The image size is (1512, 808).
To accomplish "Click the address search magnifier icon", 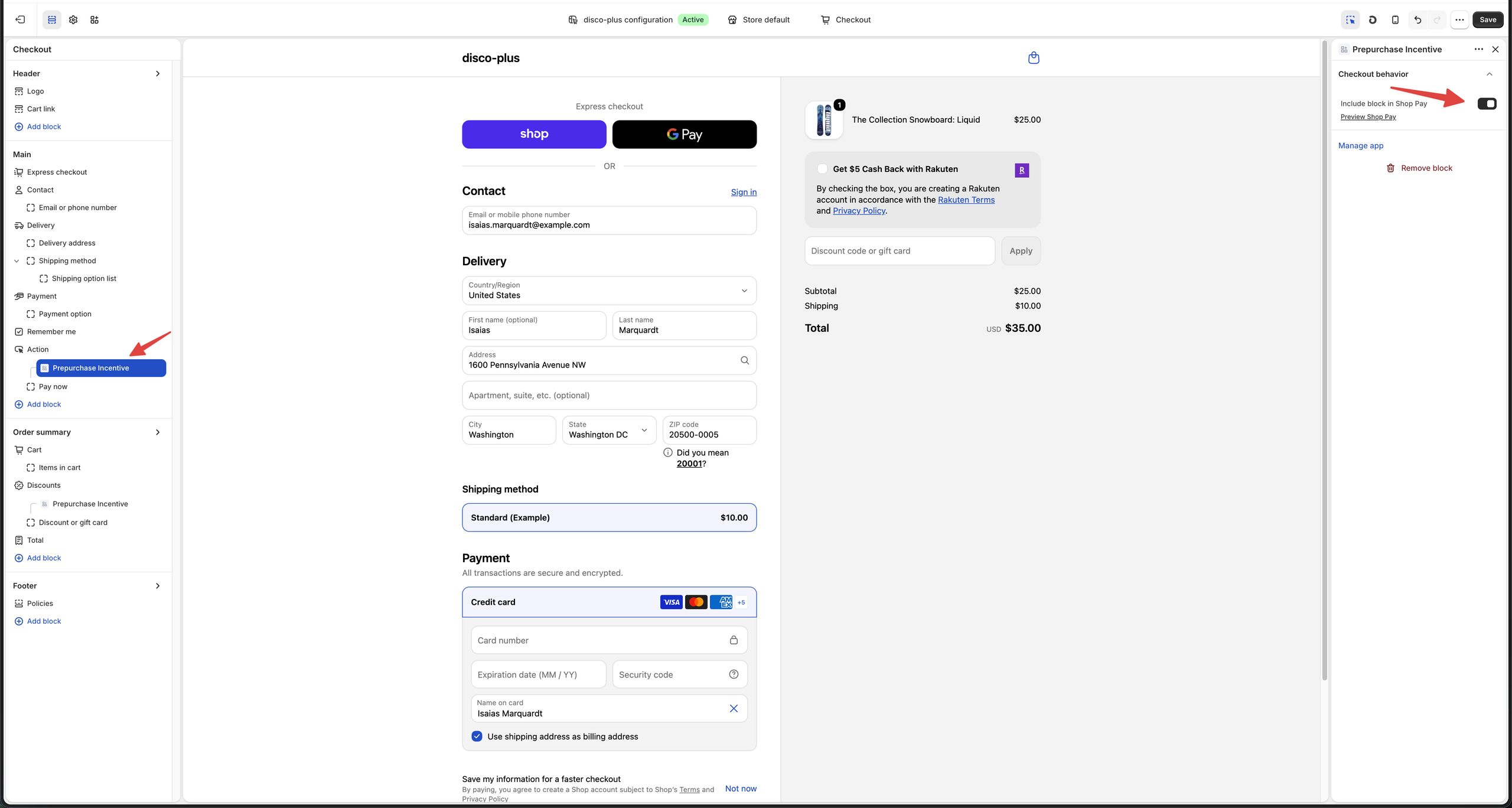I will tap(745, 360).
